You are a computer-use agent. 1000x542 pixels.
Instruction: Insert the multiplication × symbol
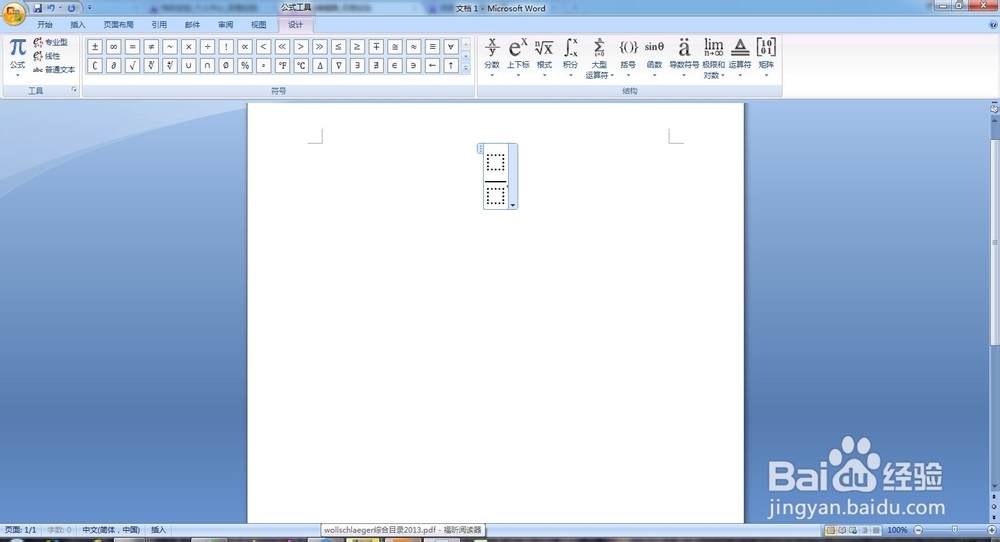189,47
